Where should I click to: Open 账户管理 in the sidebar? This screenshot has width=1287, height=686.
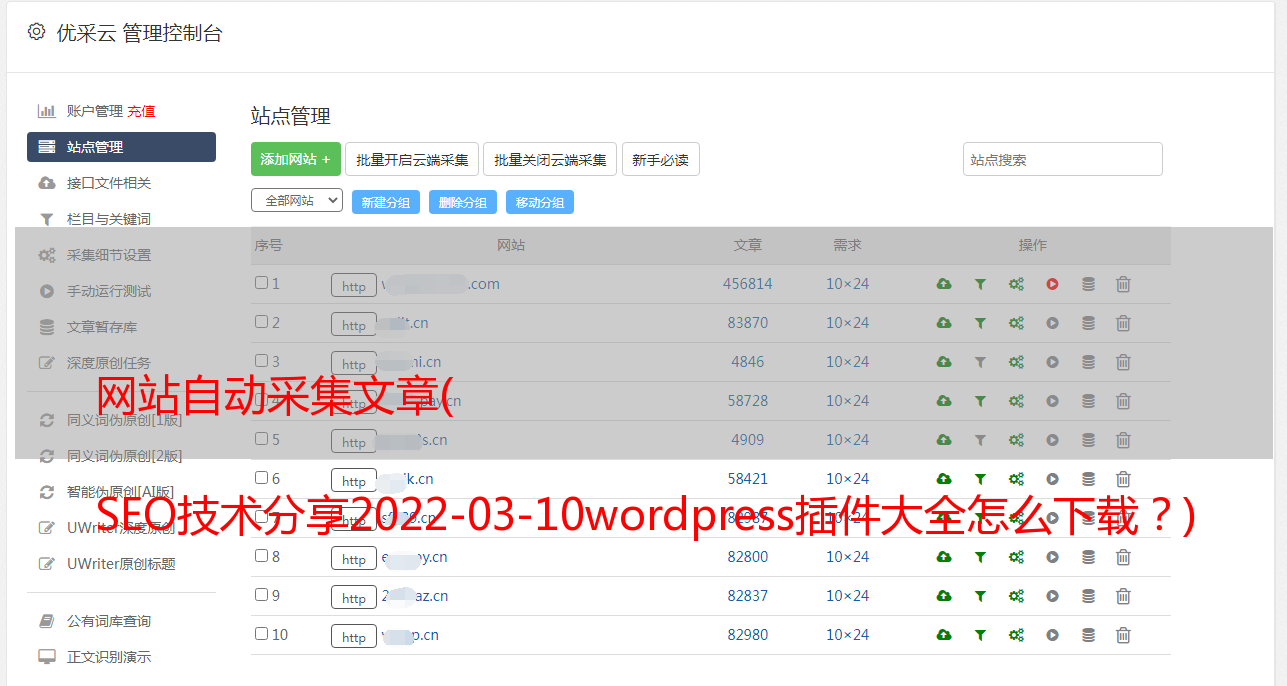tap(94, 111)
